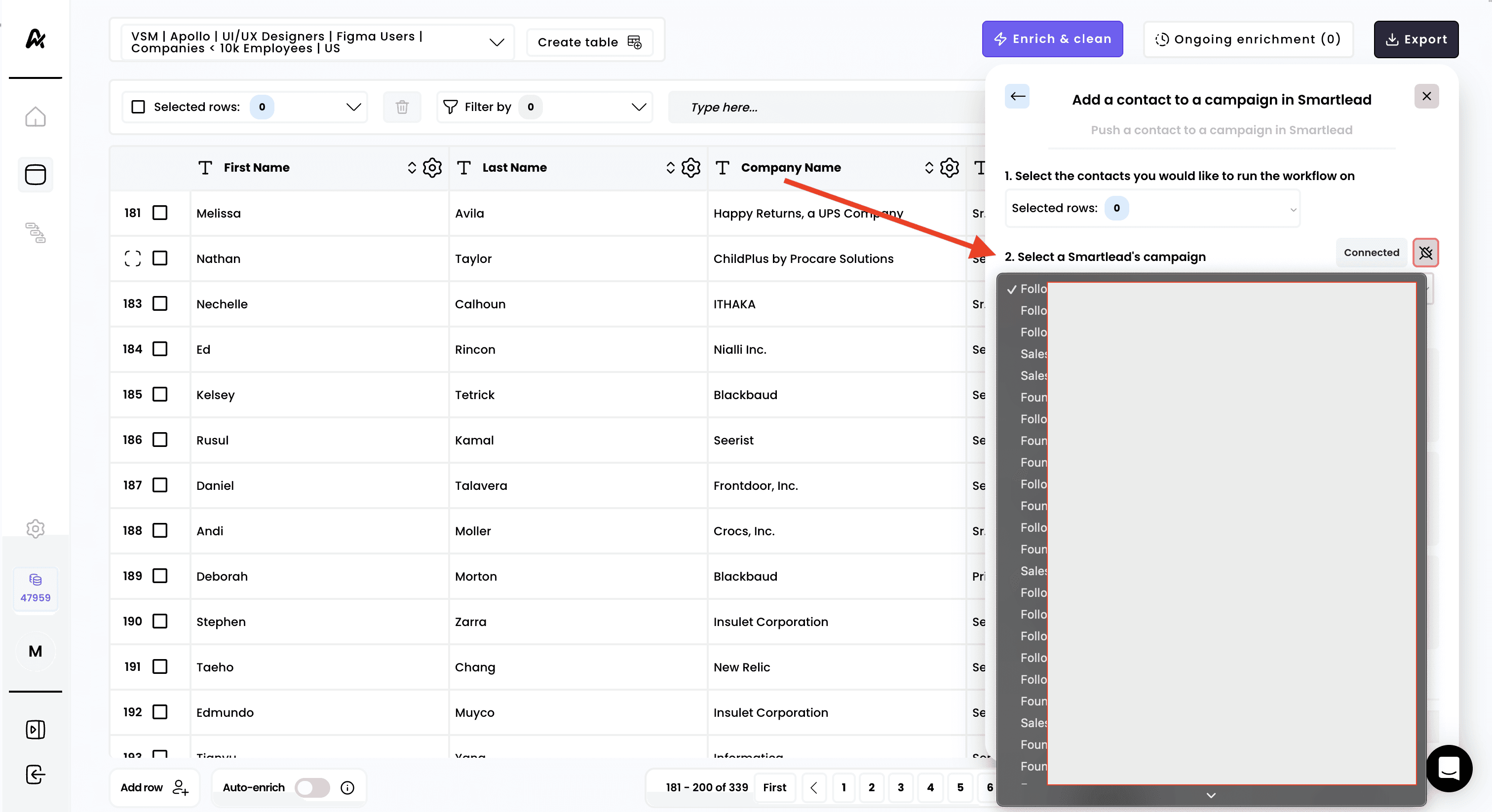Expand the table name dropdown
Image resolution: width=1492 pixels, height=812 pixels.
click(x=497, y=42)
